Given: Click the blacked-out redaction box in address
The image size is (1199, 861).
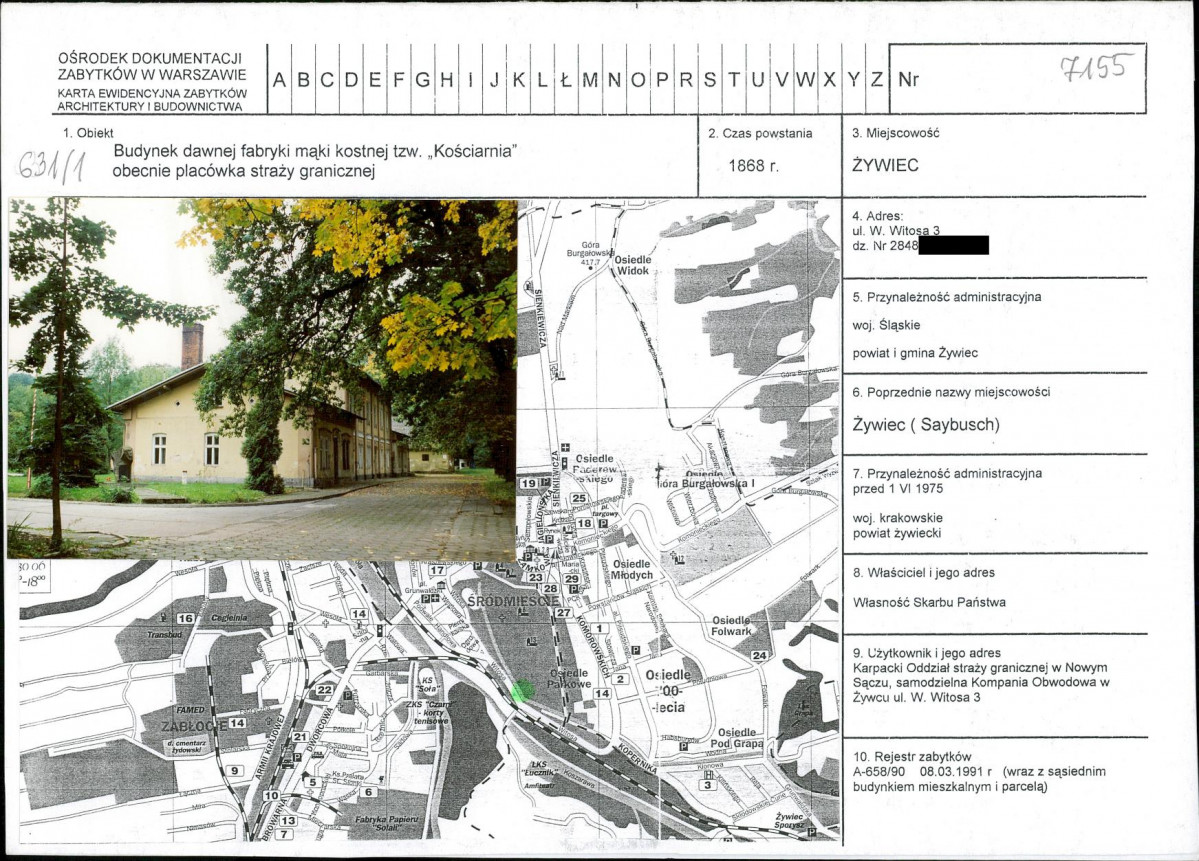Looking at the screenshot, I should point(953,245).
